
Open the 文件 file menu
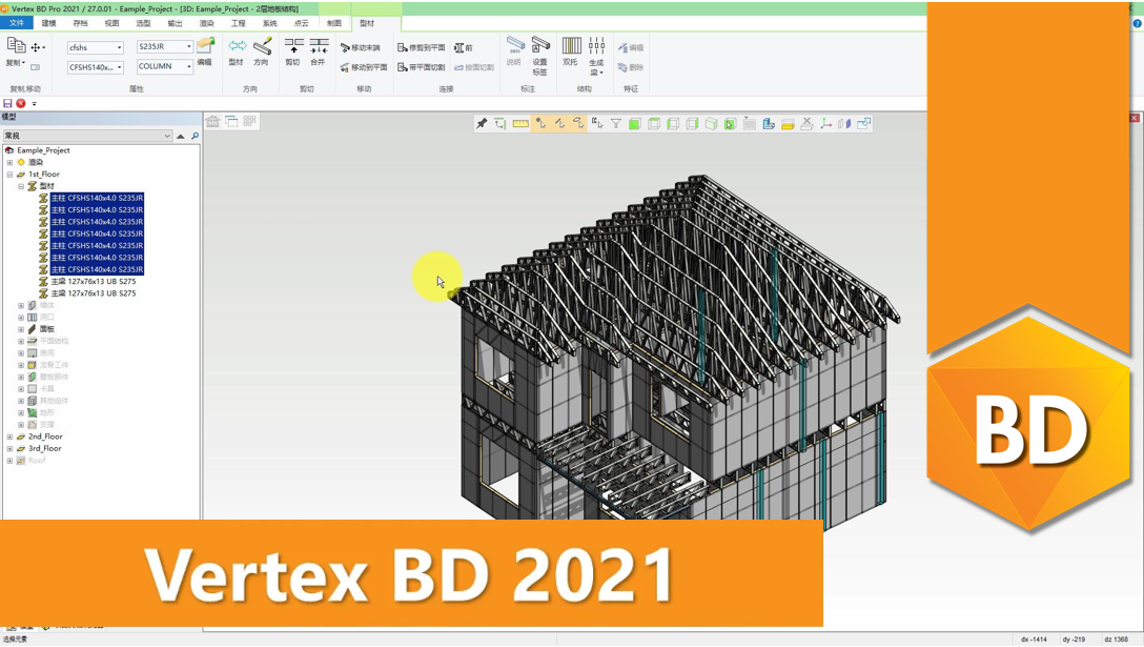(x=17, y=23)
